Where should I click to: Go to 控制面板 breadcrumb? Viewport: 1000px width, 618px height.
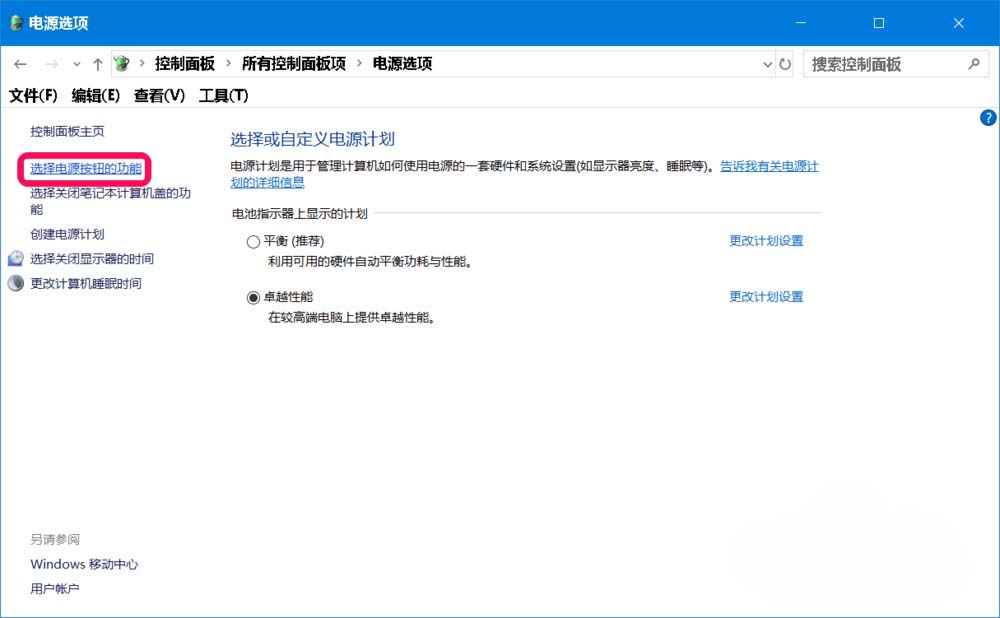[x=185, y=64]
